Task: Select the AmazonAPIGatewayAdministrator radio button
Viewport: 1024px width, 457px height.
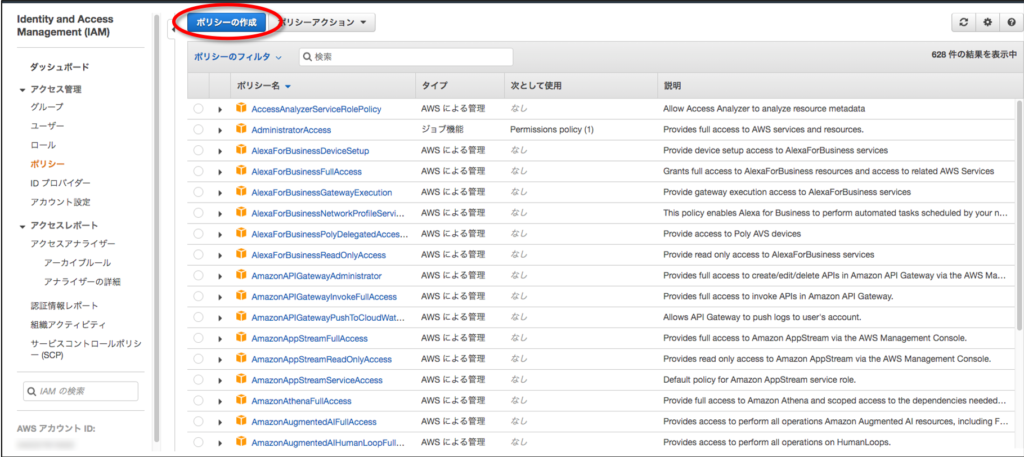Action: pyautogui.click(x=198, y=276)
